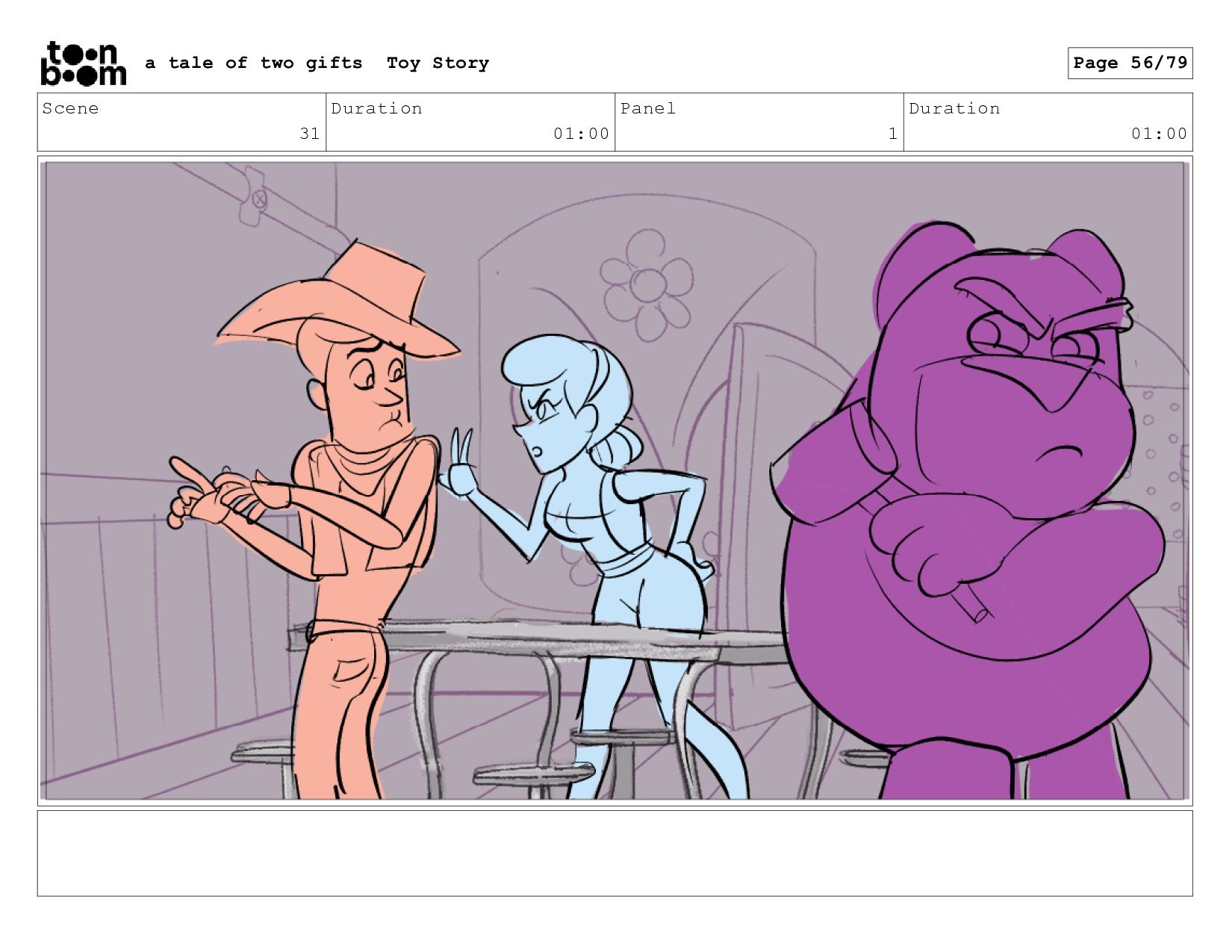Viewport: 1232px width, 952px height.
Task: Click the empty notes box below panel
Action: click(615, 853)
